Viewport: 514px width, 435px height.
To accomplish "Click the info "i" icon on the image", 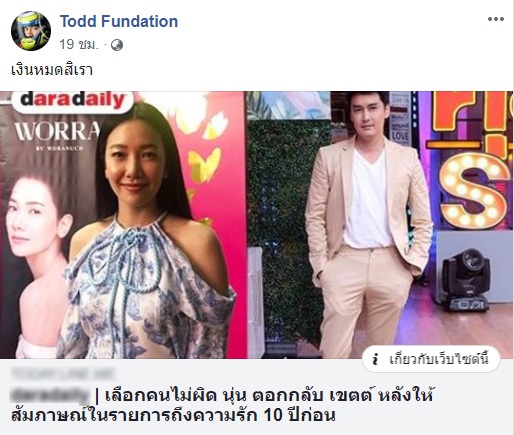I will [x=376, y=360].
